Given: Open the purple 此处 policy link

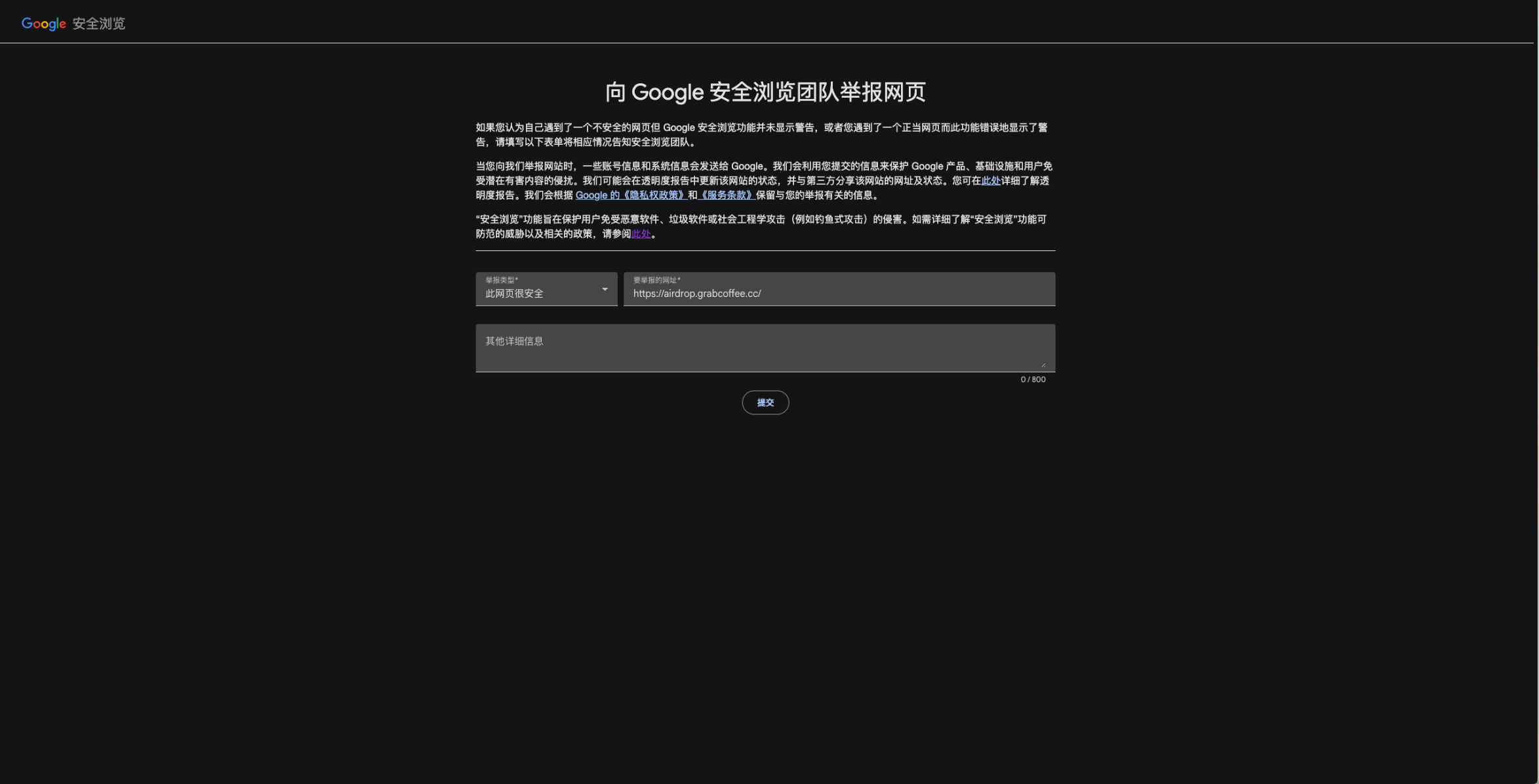Looking at the screenshot, I should pyautogui.click(x=641, y=233).
